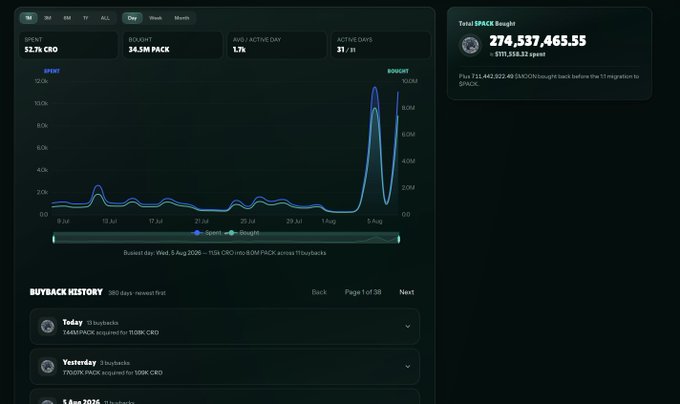Screen dimensions: 680x404
Task: Click the BUYBACK HISTORY heading
Action: (66, 292)
